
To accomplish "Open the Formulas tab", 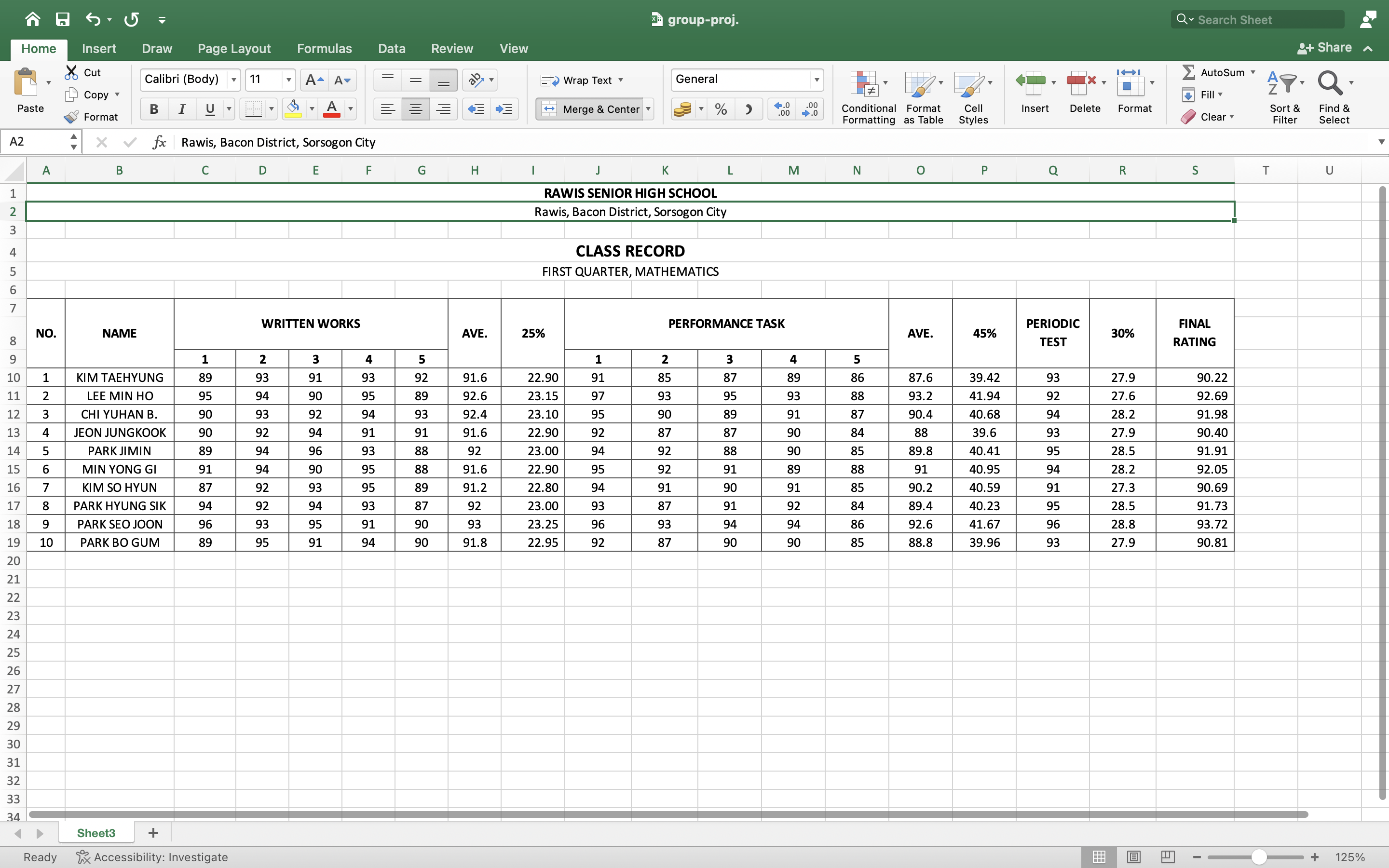I will click(x=324, y=49).
